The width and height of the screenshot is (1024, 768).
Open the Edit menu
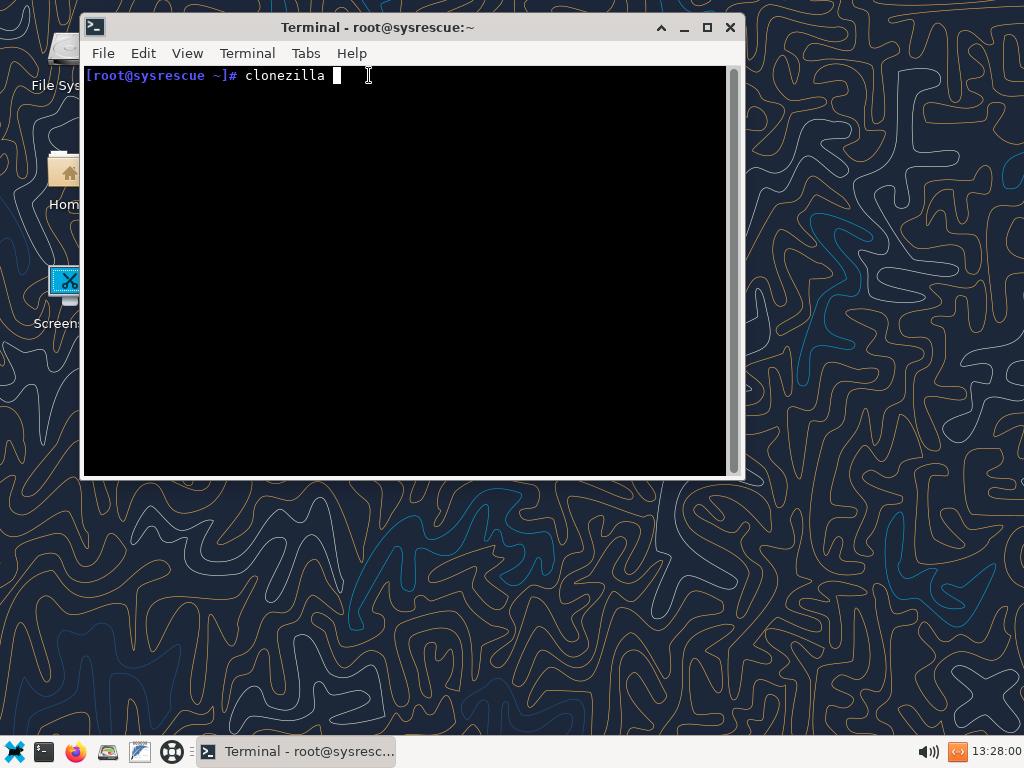pyautogui.click(x=143, y=53)
